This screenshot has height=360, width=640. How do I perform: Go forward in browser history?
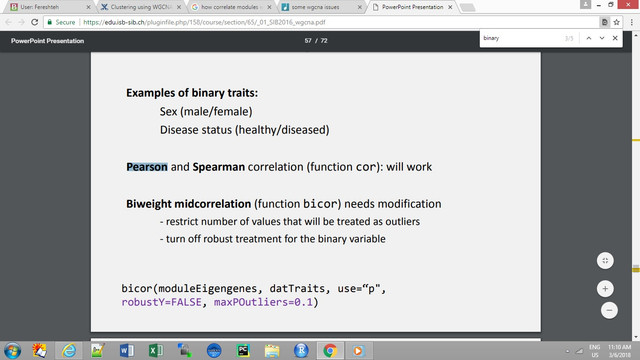[21, 22]
